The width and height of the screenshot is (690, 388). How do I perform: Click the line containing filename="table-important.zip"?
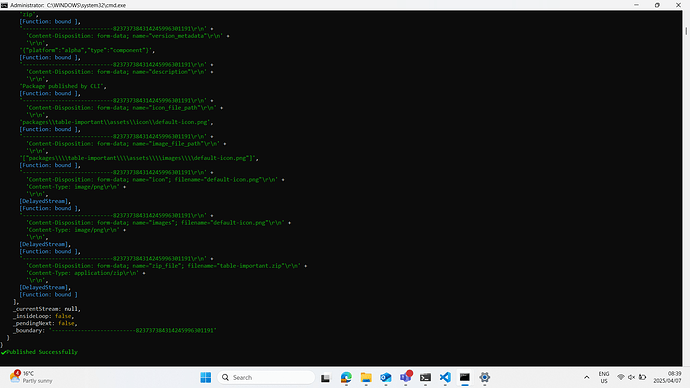pyautogui.click(x=167, y=266)
